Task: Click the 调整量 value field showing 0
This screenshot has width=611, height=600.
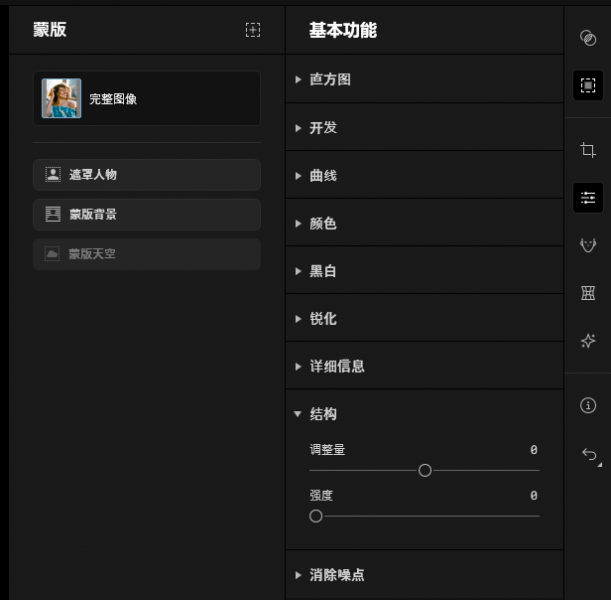Action: click(x=533, y=450)
